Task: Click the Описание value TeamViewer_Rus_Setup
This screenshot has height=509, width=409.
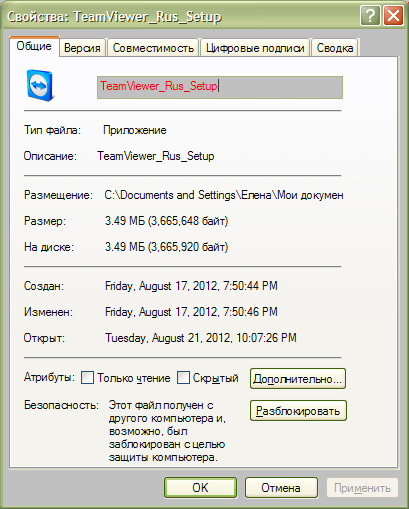Action: [156, 156]
